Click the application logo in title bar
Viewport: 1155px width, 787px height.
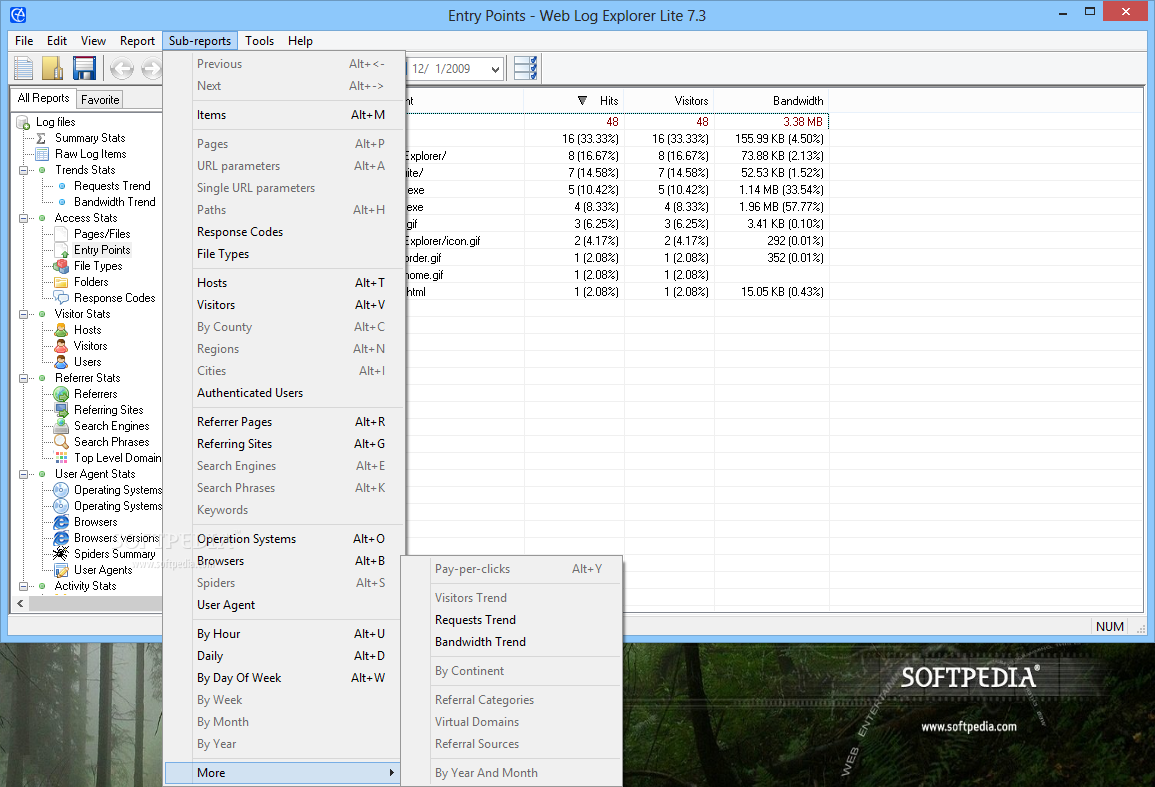pyautogui.click(x=18, y=15)
